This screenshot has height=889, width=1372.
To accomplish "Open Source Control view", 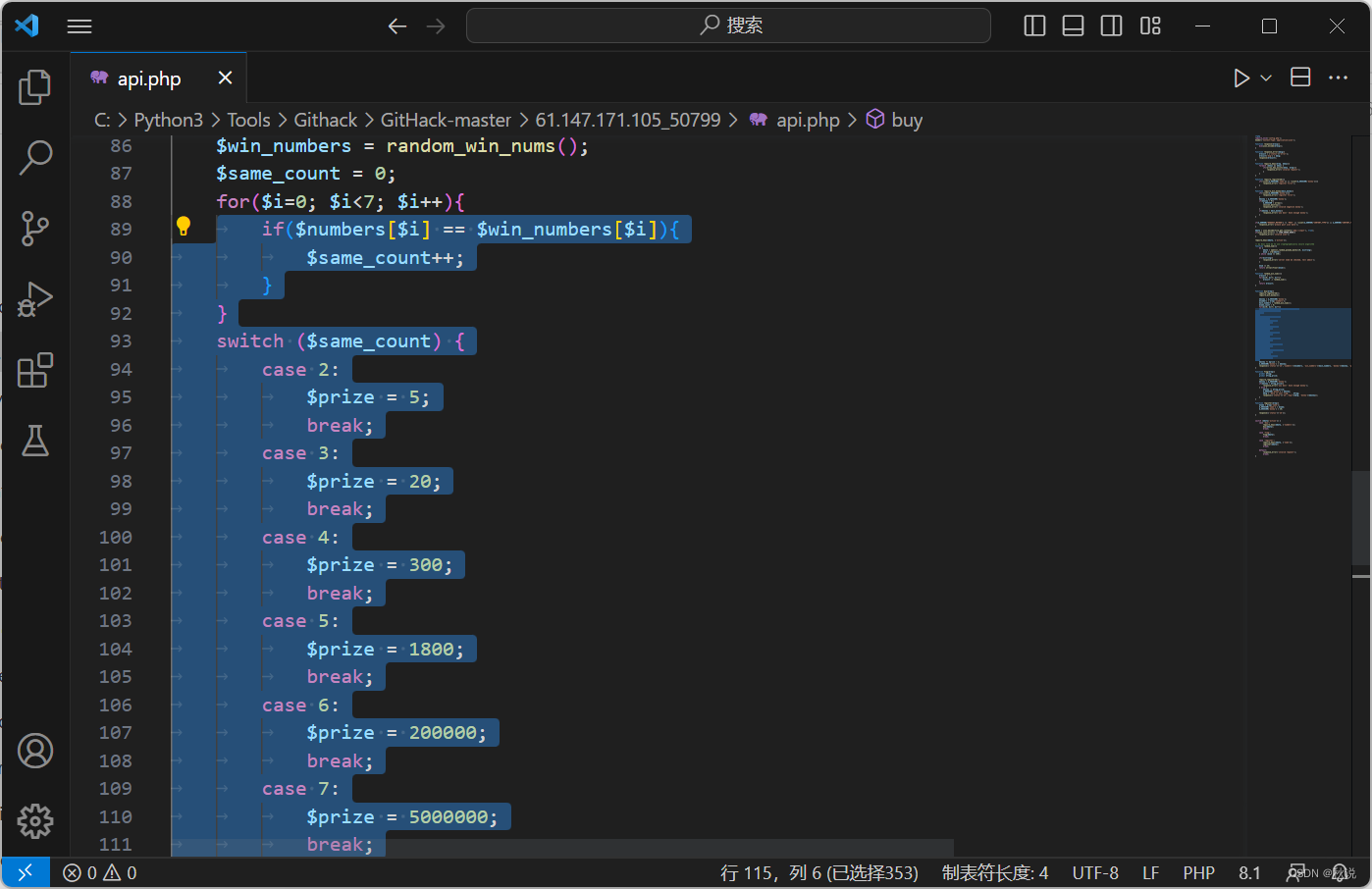I will [35, 228].
